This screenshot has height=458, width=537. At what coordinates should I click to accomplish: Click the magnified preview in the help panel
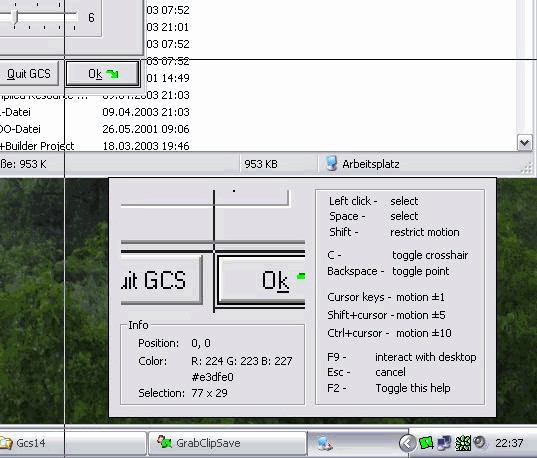click(x=213, y=251)
